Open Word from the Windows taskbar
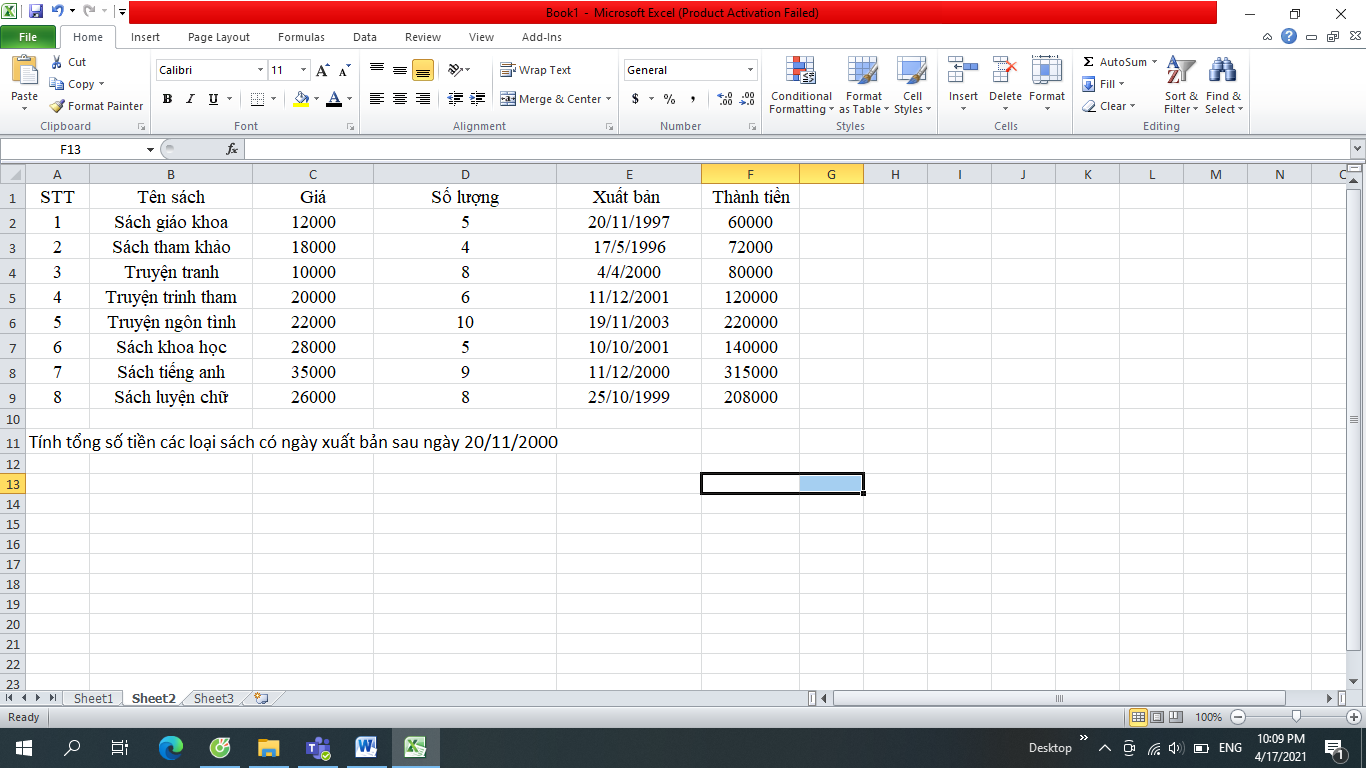Image resolution: width=1366 pixels, height=768 pixels. 366,747
